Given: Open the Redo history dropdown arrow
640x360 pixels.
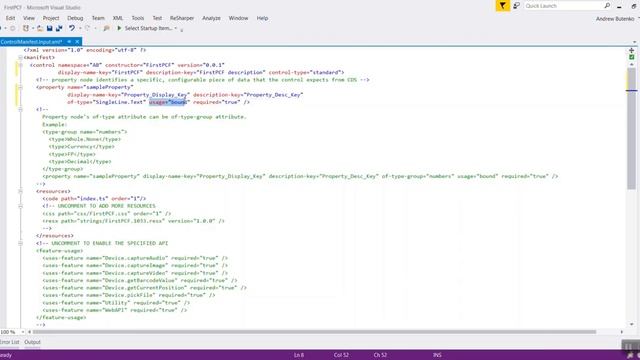Looking at the screenshot, I should pos(95,28).
